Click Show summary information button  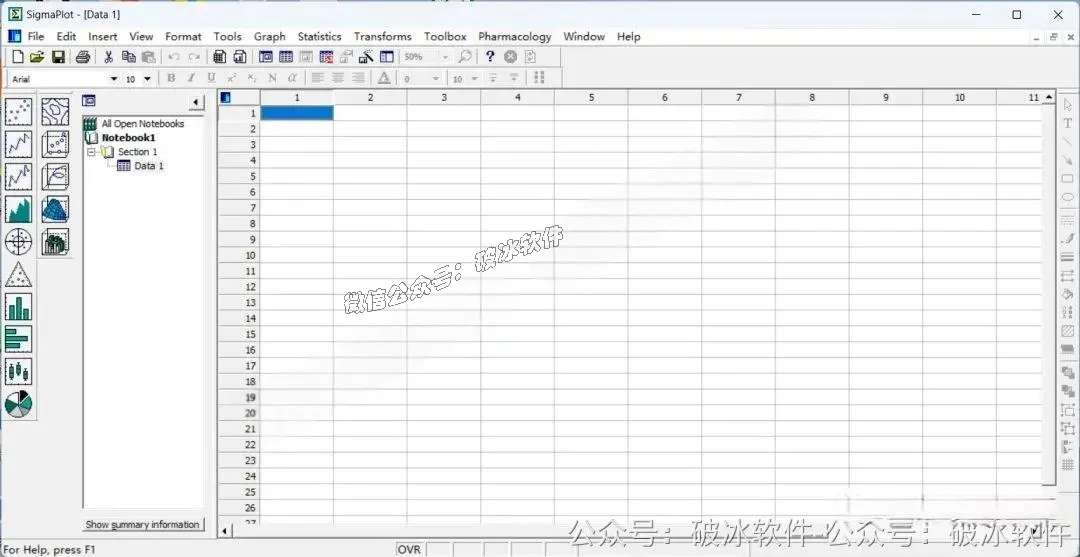tap(143, 525)
